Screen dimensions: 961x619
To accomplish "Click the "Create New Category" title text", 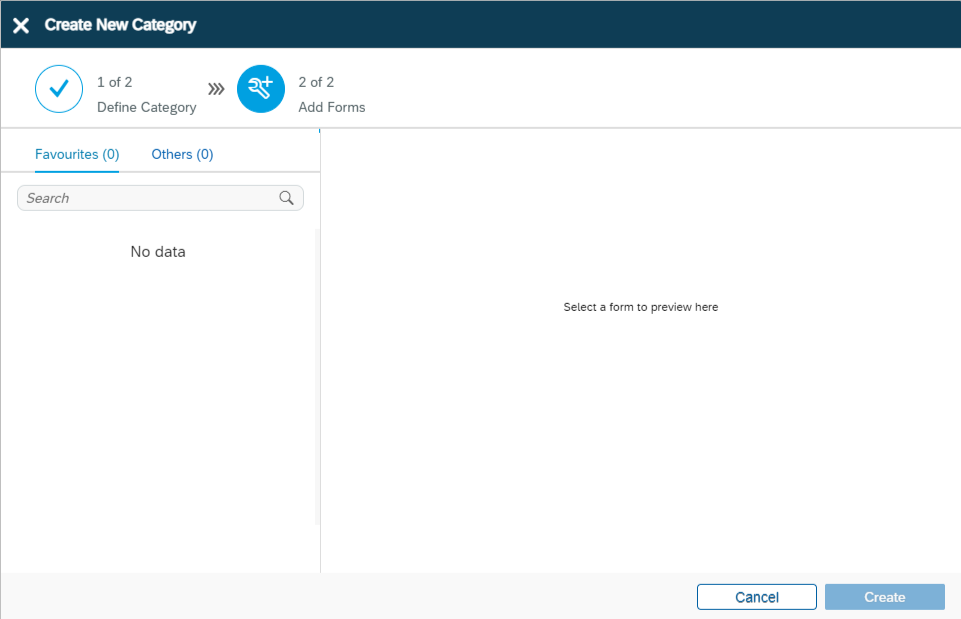I will tap(120, 25).
